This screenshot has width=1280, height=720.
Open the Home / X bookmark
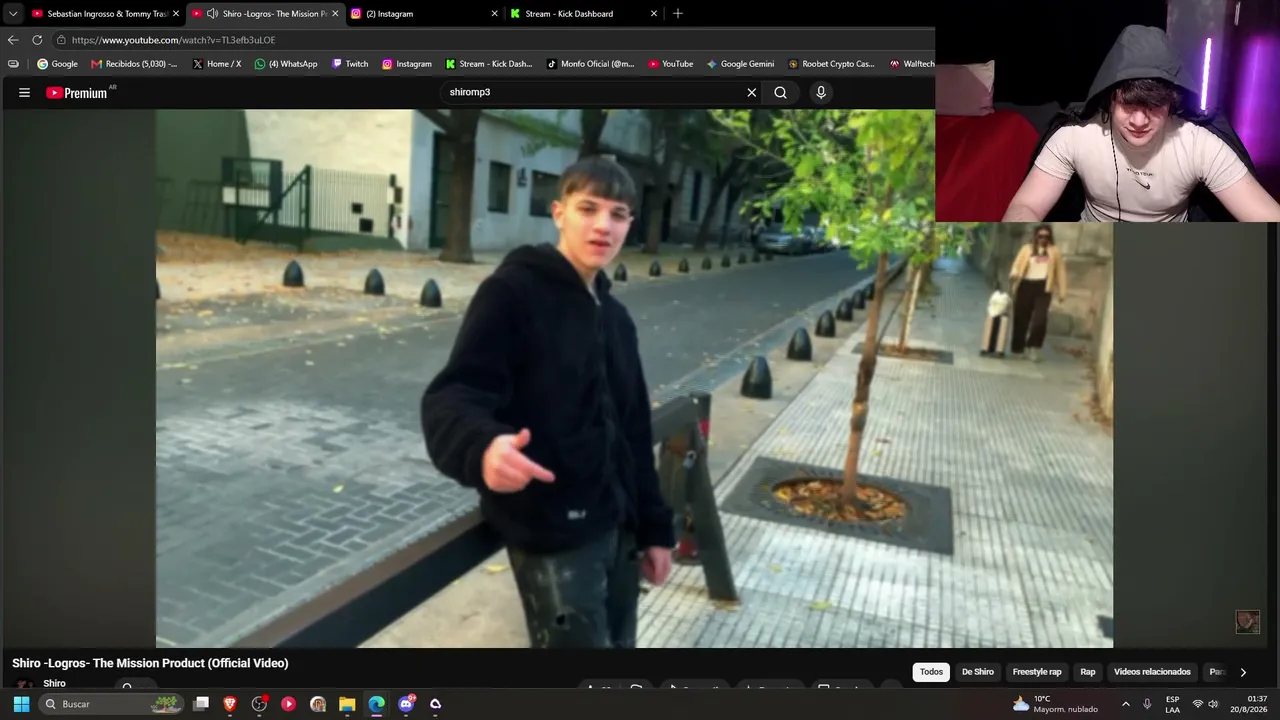click(217, 64)
